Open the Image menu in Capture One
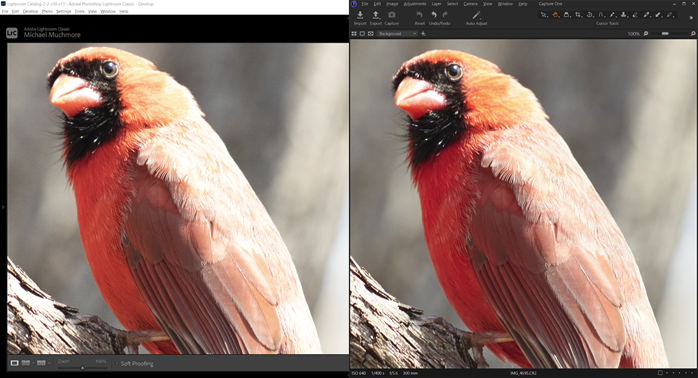The image size is (698, 378). coord(392,4)
